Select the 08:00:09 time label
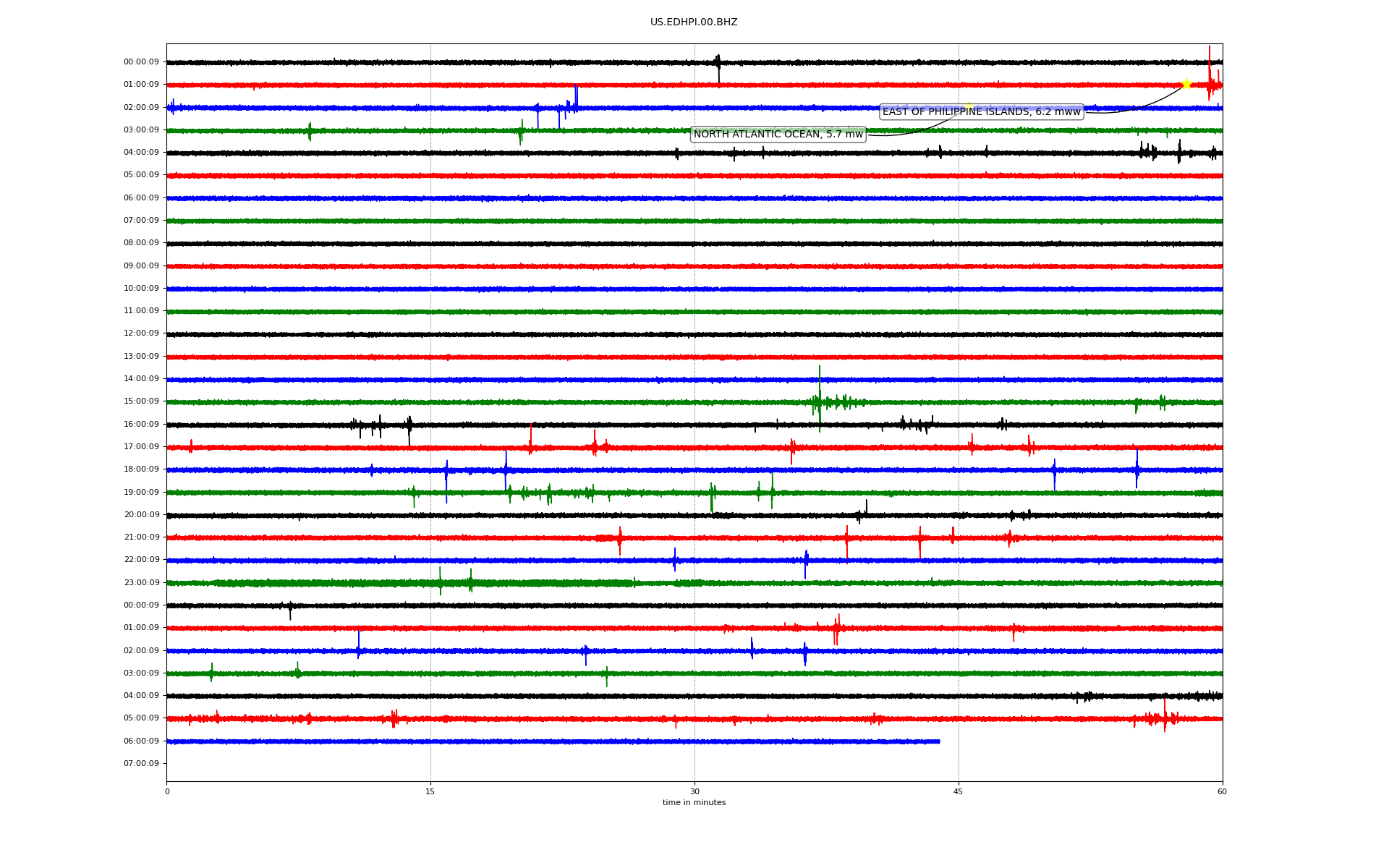1389x868 pixels. (x=141, y=243)
